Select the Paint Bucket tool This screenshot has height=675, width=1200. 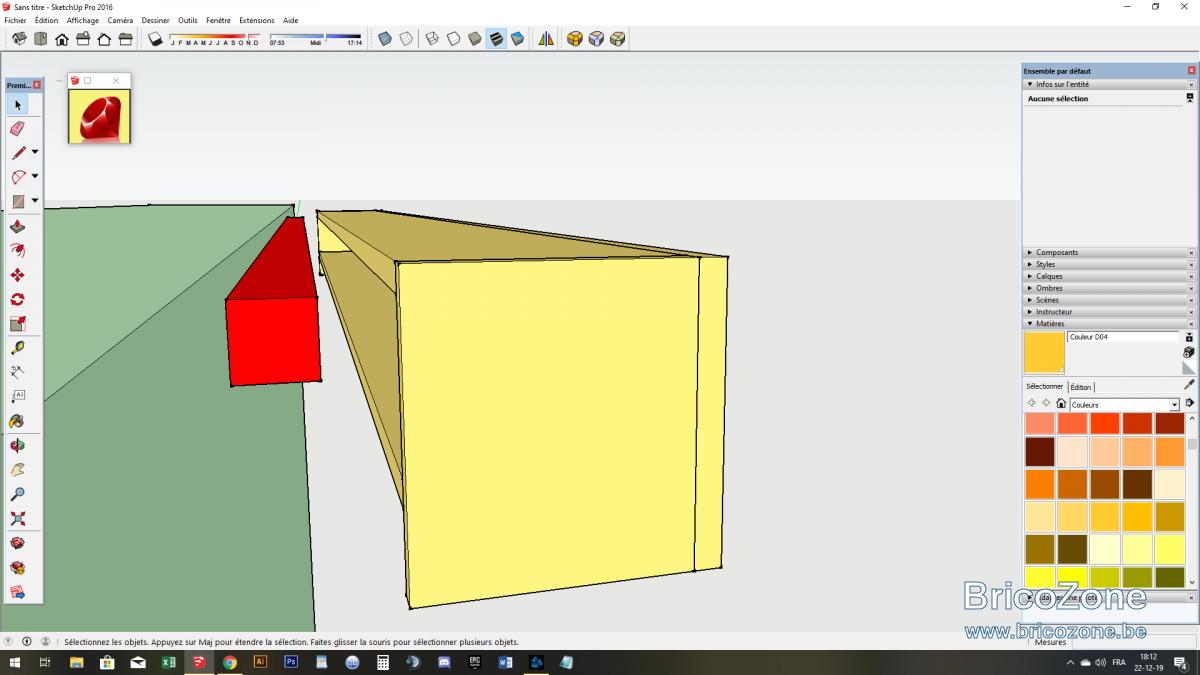click(17, 421)
